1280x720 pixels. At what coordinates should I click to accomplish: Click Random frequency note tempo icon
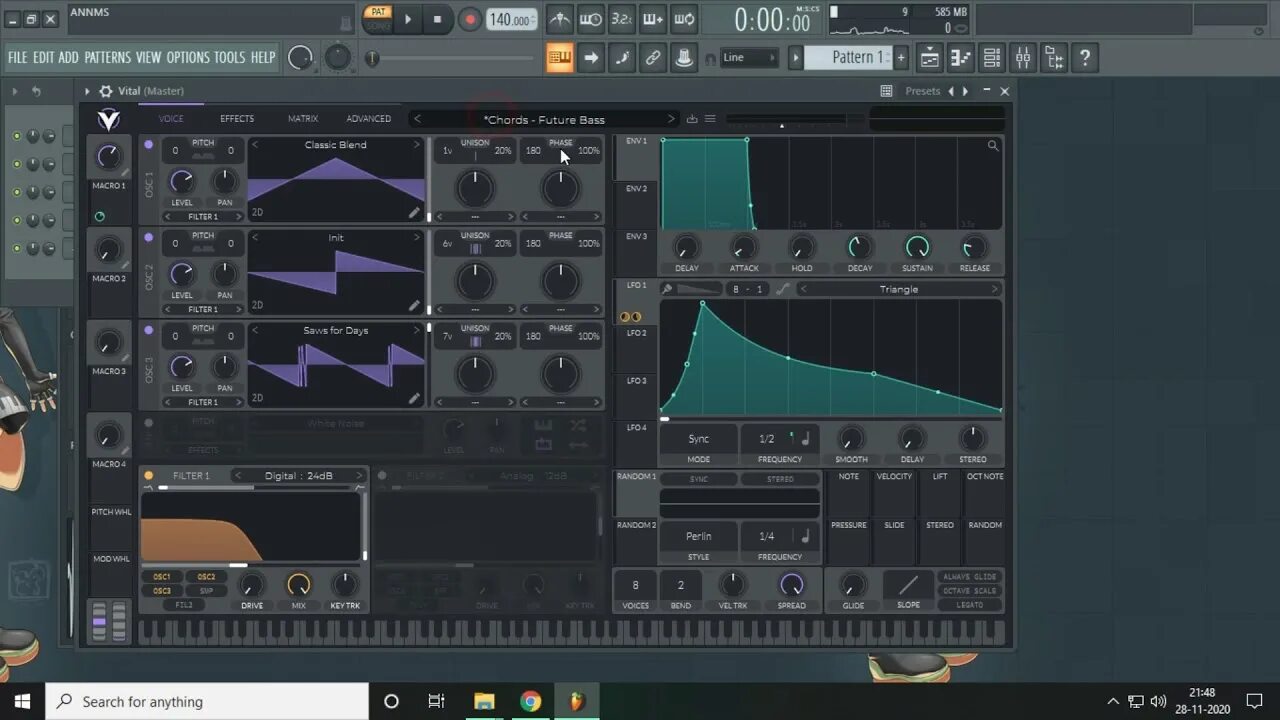point(805,536)
